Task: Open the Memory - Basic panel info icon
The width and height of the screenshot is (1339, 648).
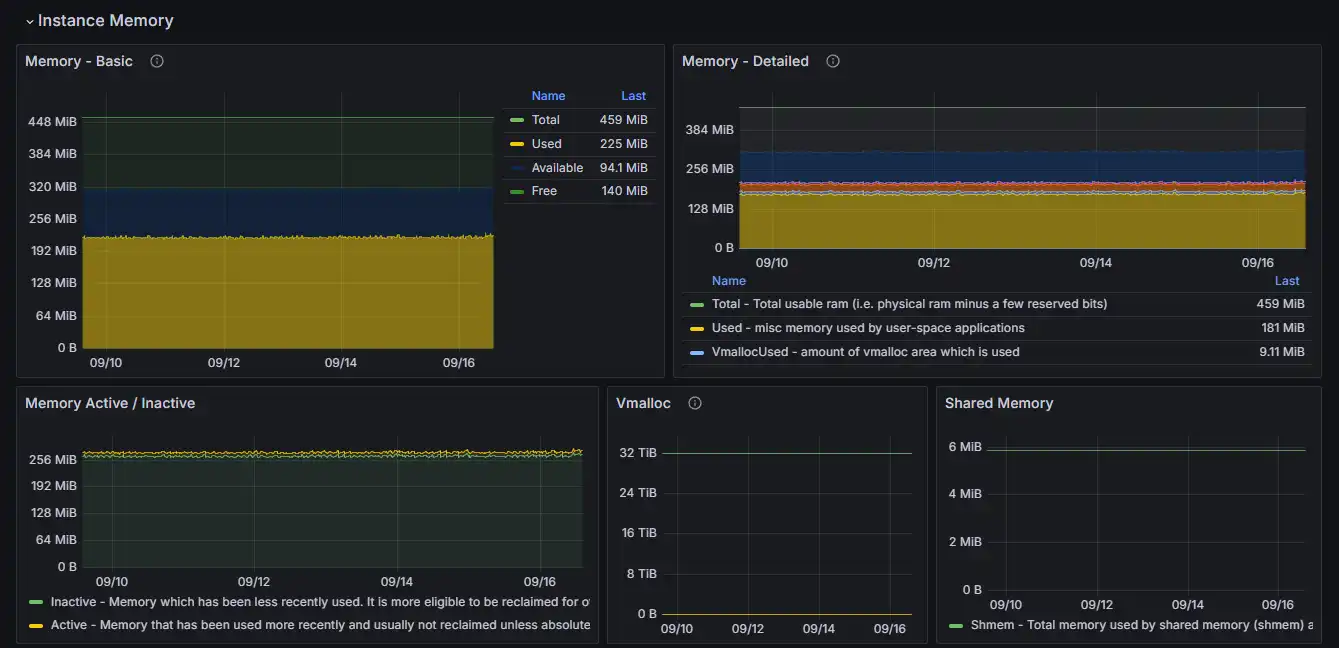Action: pyautogui.click(x=157, y=61)
